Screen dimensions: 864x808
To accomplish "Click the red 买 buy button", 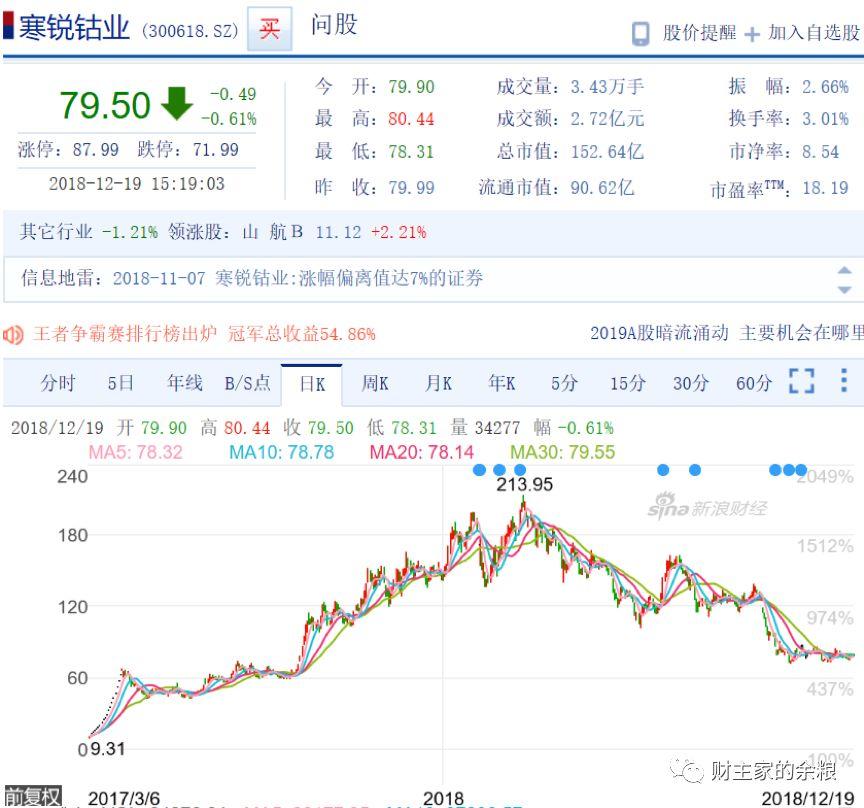I will 269,29.
